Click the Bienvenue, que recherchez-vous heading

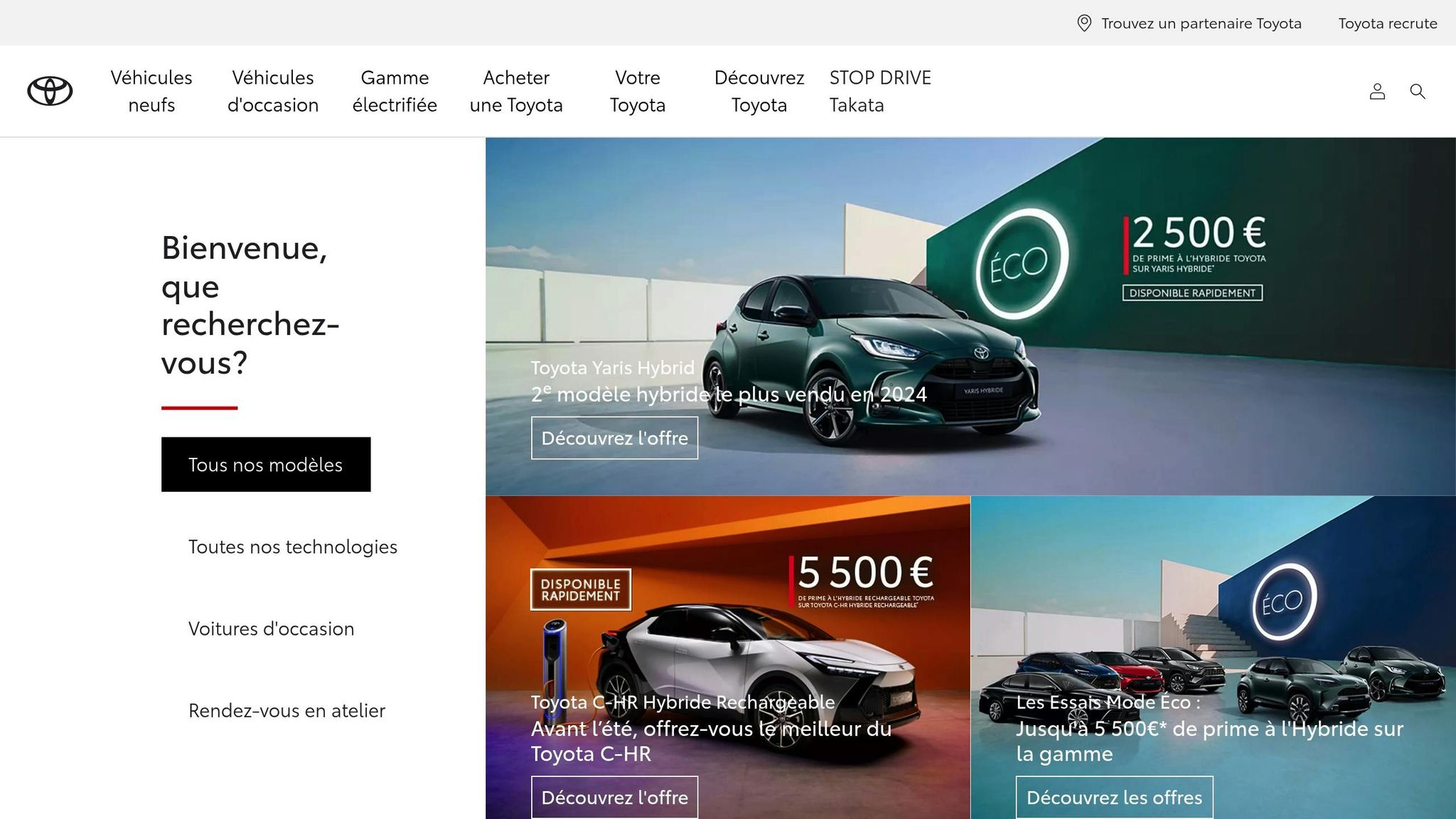(x=250, y=305)
